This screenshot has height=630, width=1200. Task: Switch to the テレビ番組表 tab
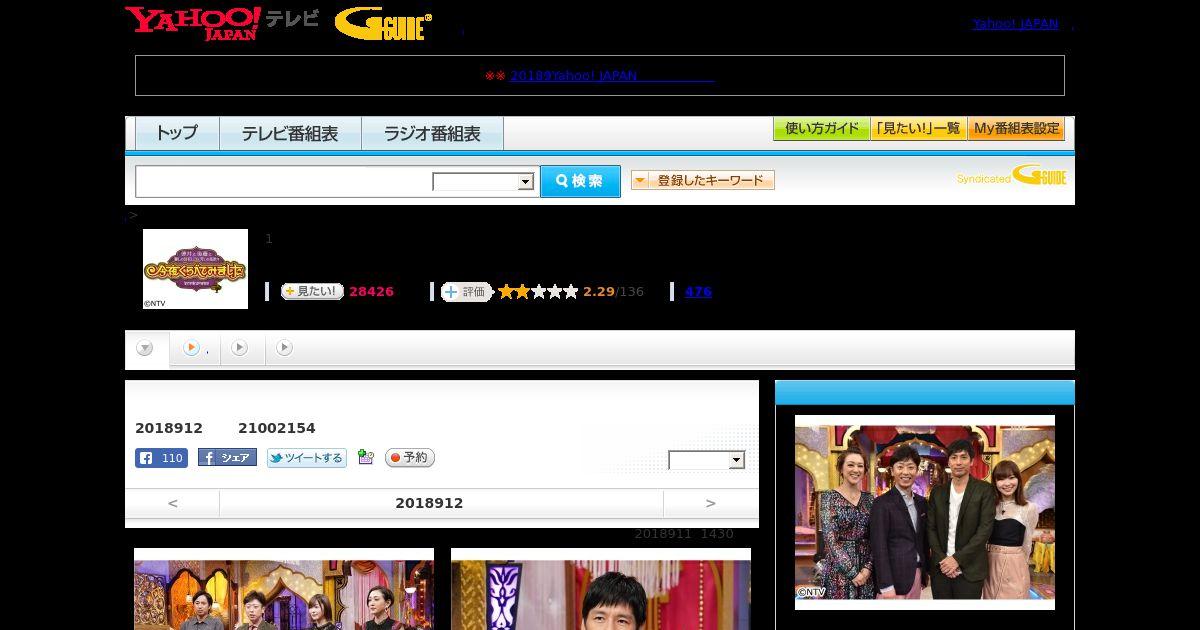tap(290, 133)
